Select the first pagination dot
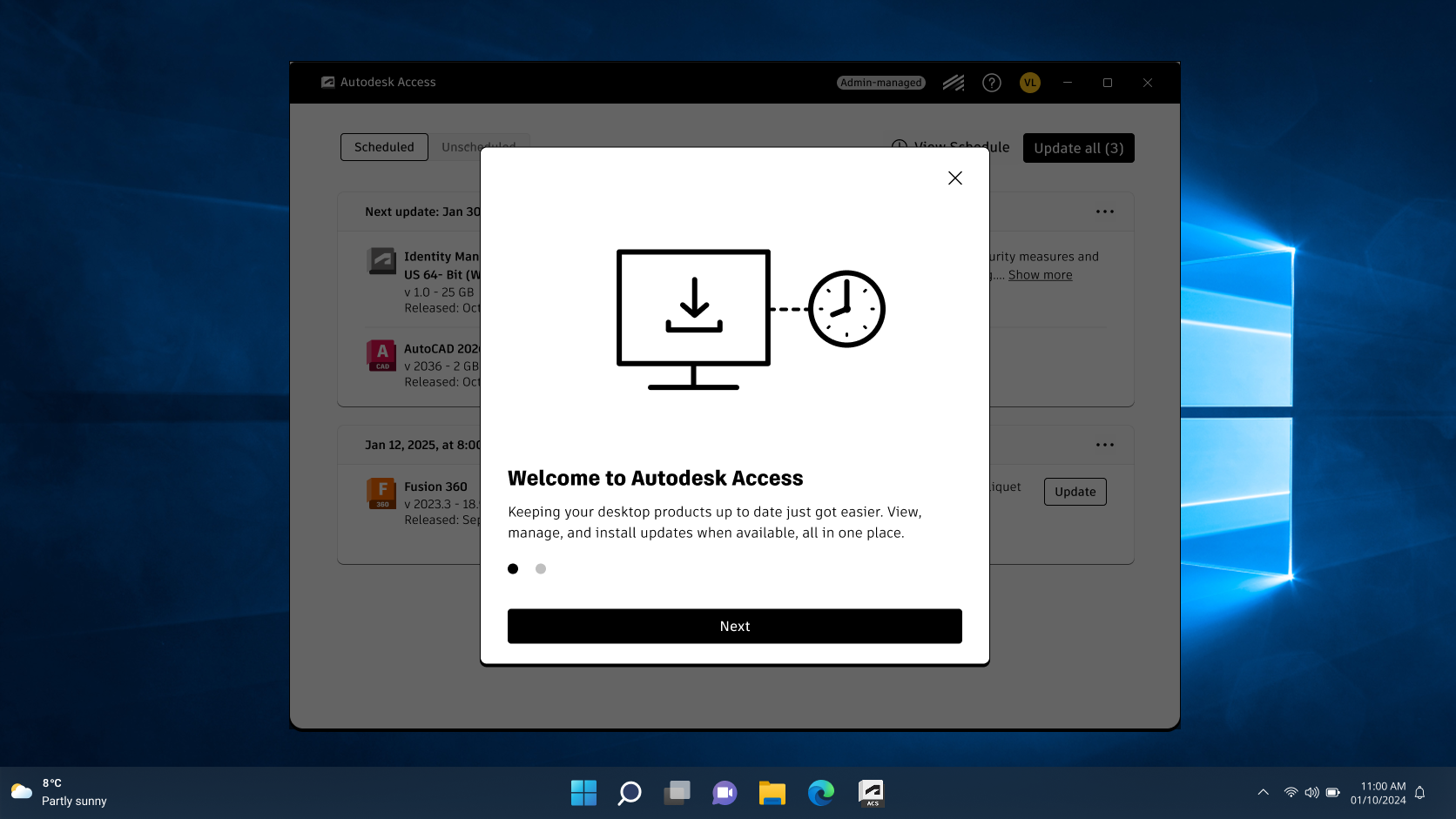This screenshot has width=1456, height=819. click(513, 568)
